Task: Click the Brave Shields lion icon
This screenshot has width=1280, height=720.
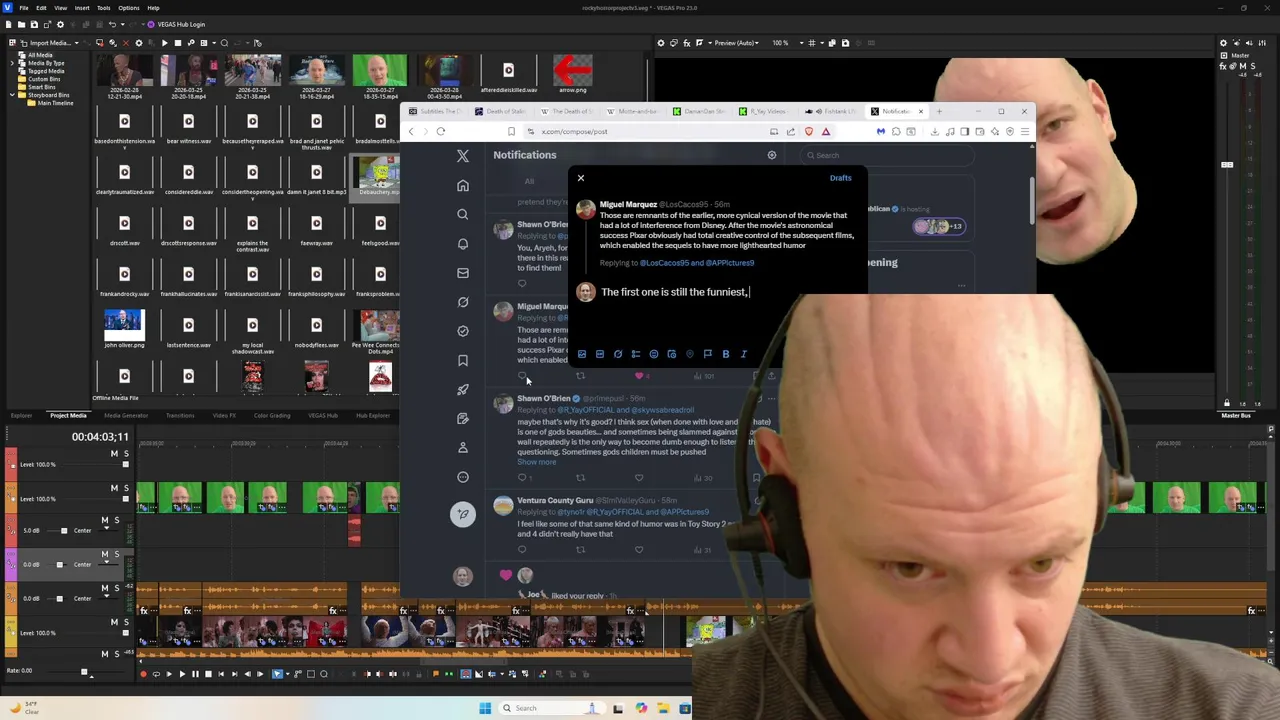Action: click(809, 131)
